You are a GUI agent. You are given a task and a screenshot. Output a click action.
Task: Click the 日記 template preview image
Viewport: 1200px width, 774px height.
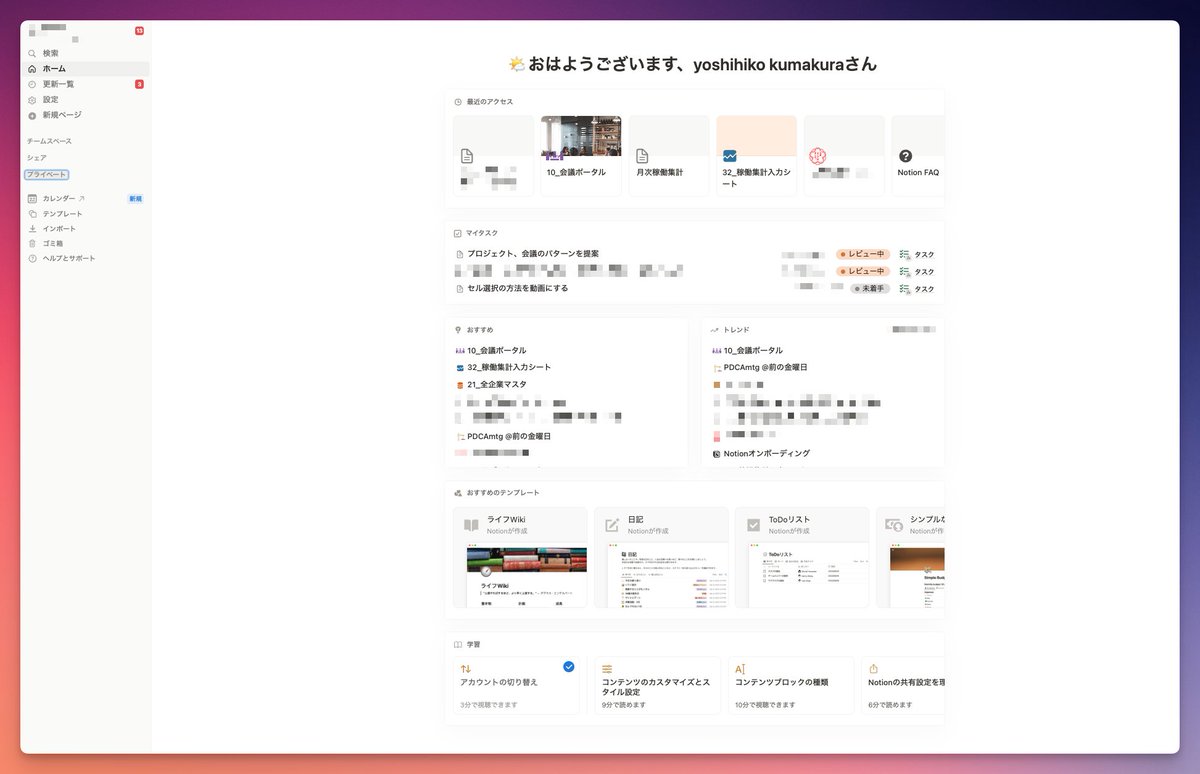point(667,575)
